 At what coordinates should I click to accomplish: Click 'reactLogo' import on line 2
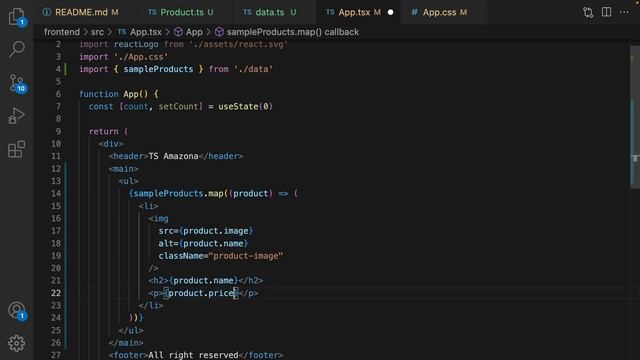pos(136,44)
